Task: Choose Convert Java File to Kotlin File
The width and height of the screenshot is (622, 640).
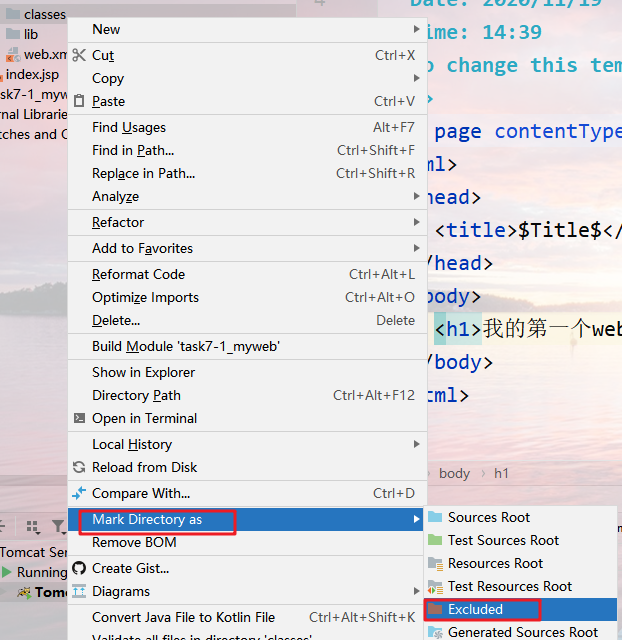Action: click(247, 617)
